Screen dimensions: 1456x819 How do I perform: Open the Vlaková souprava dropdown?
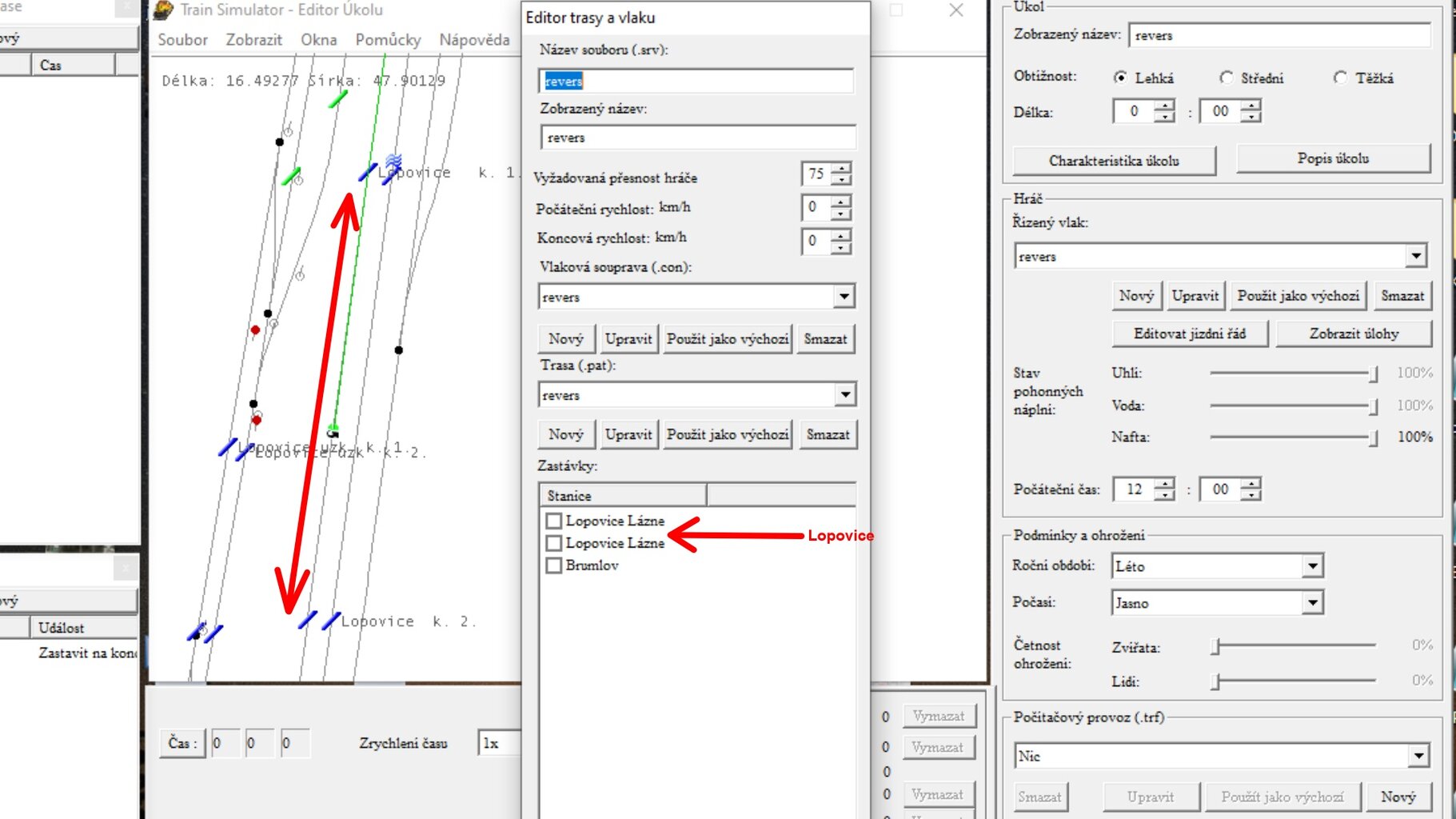[x=844, y=297]
